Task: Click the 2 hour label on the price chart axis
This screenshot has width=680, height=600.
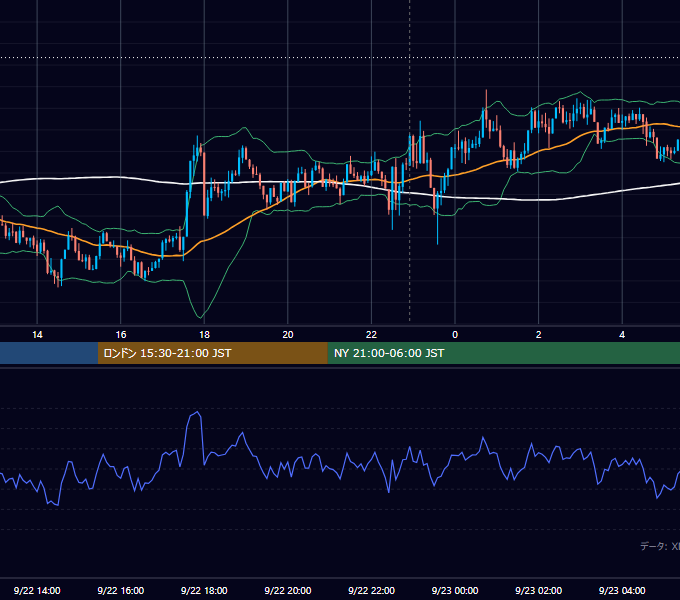Action: coord(539,335)
